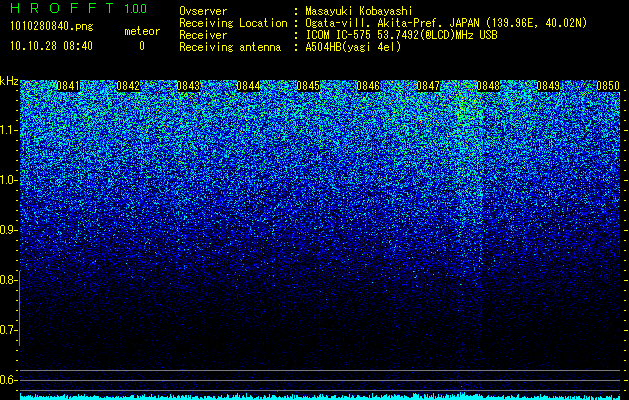Click the Receiving antenna field label
Viewport: 629px width, 400px height.
(230, 47)
